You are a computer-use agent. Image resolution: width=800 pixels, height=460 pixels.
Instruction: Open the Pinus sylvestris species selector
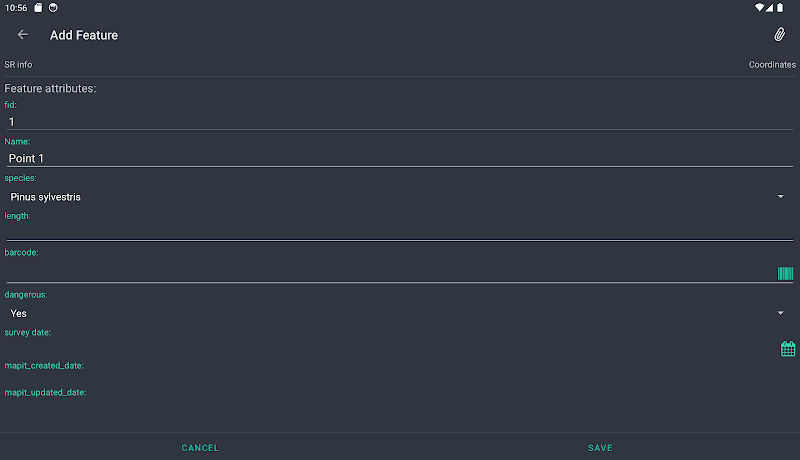coord(399,197)
